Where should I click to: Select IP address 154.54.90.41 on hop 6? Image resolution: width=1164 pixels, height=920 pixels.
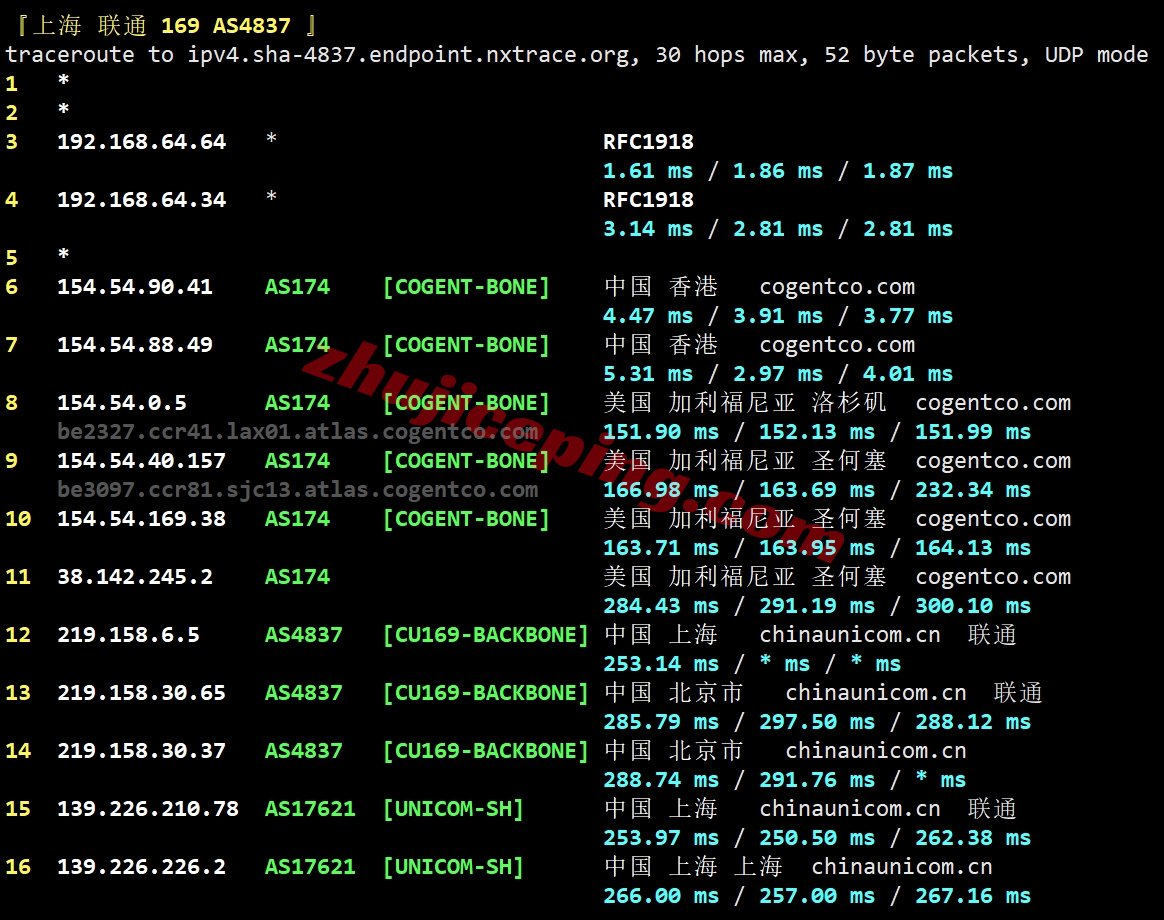141,286
